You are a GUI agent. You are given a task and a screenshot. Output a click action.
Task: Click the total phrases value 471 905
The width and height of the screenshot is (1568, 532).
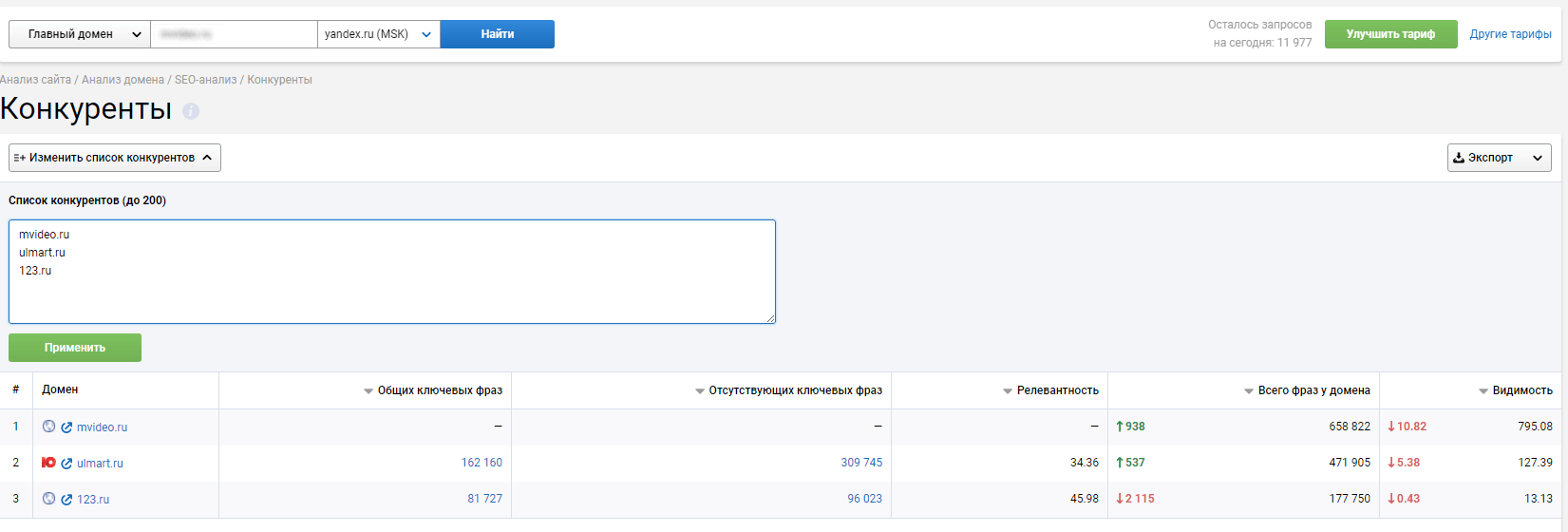click(1350, 463)
